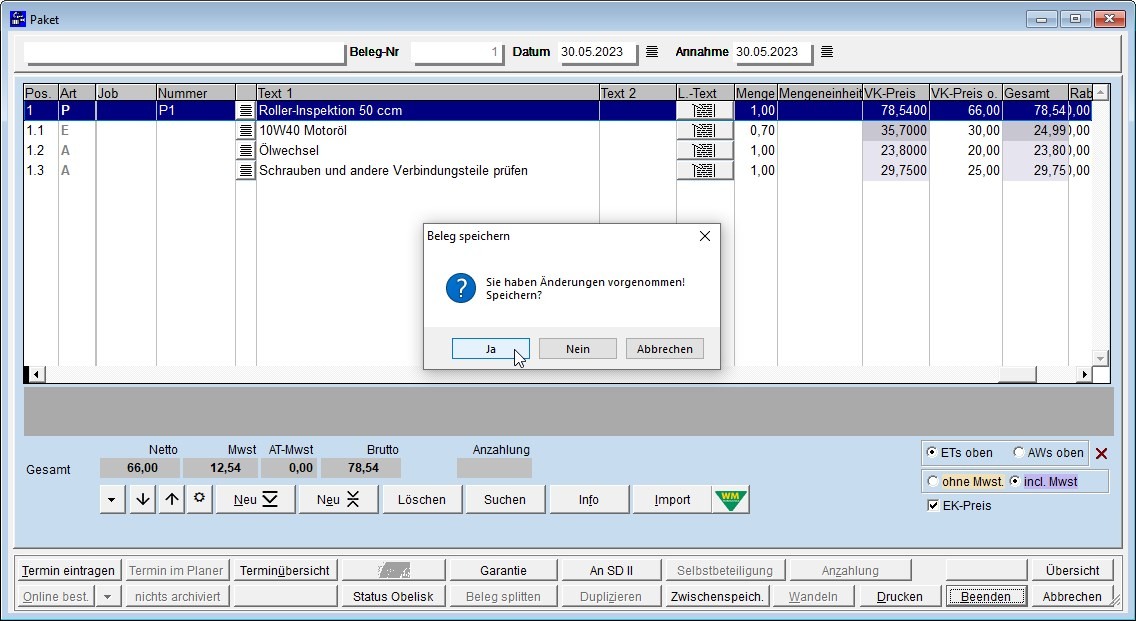The image size is (1136, 621).
Task: Click the Löschen button
Action: [x=422, y=499]
